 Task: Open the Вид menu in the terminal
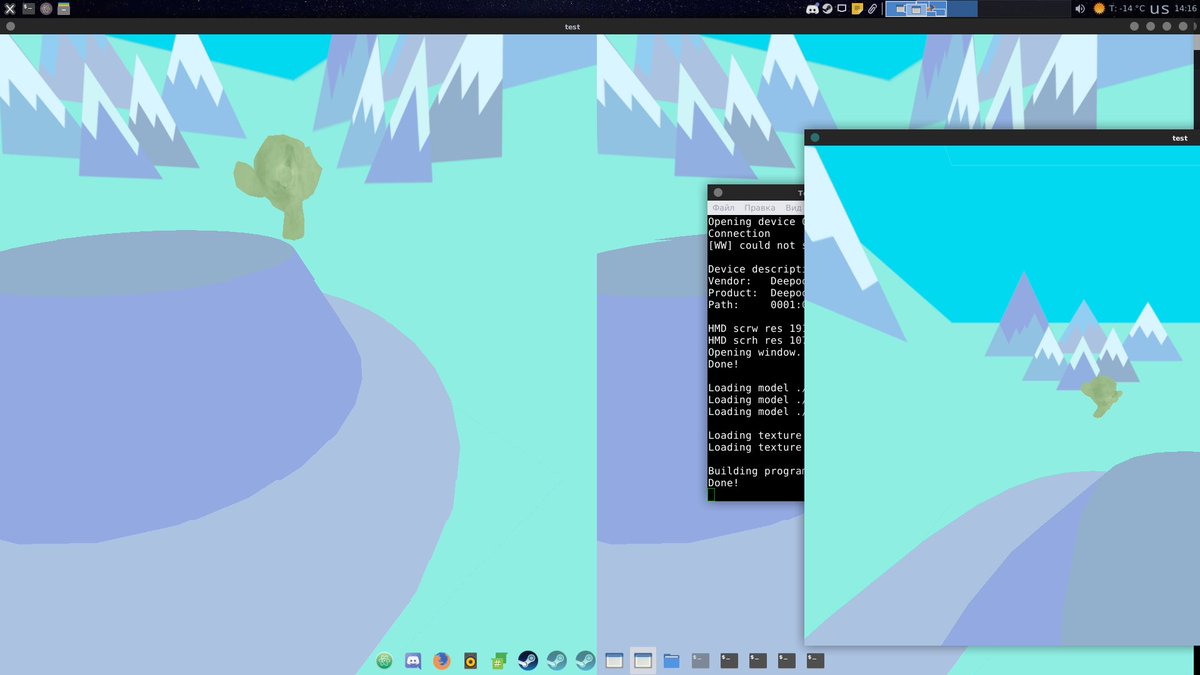pos(794,207)
